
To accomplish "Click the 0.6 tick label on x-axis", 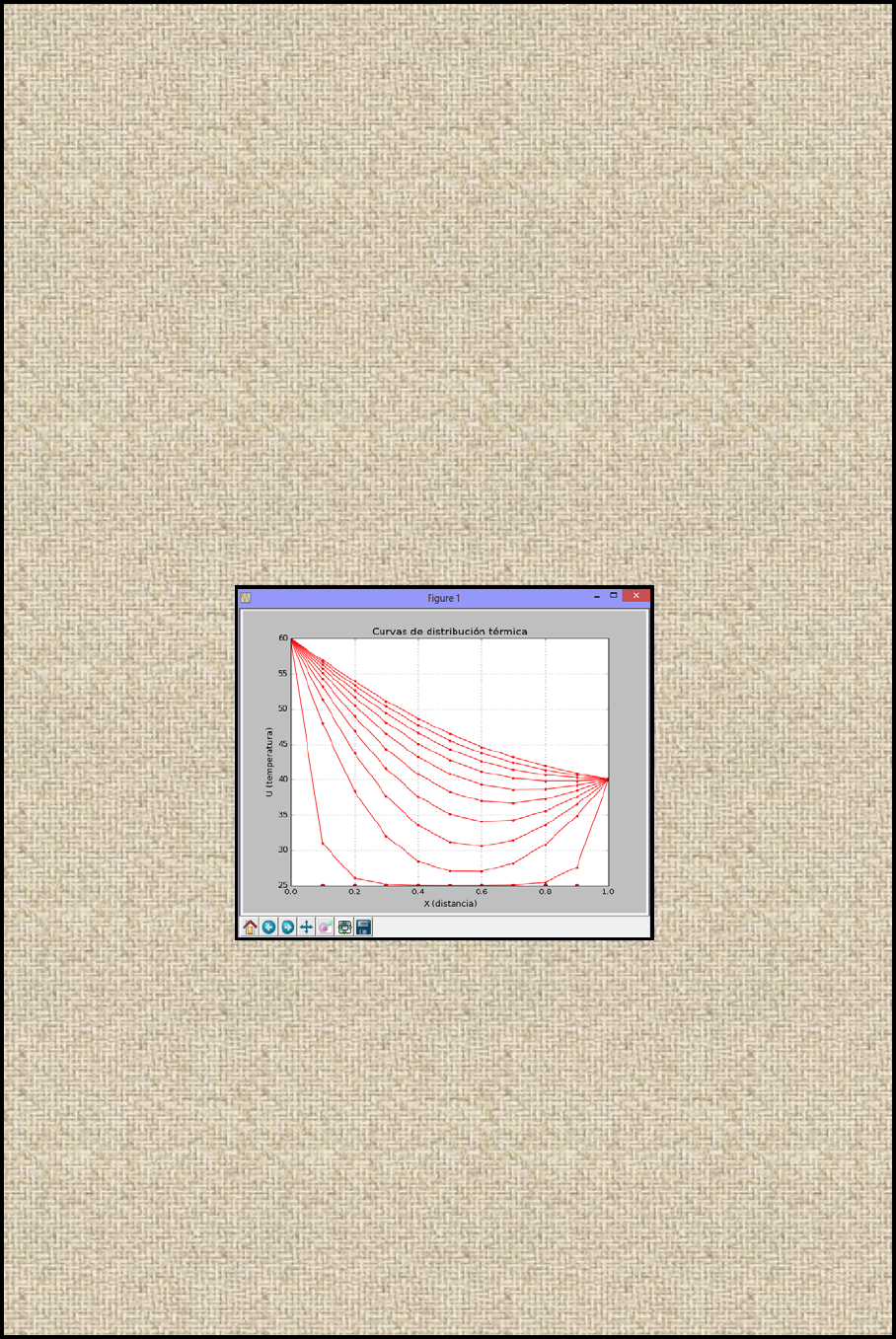I will click(482, 892).
